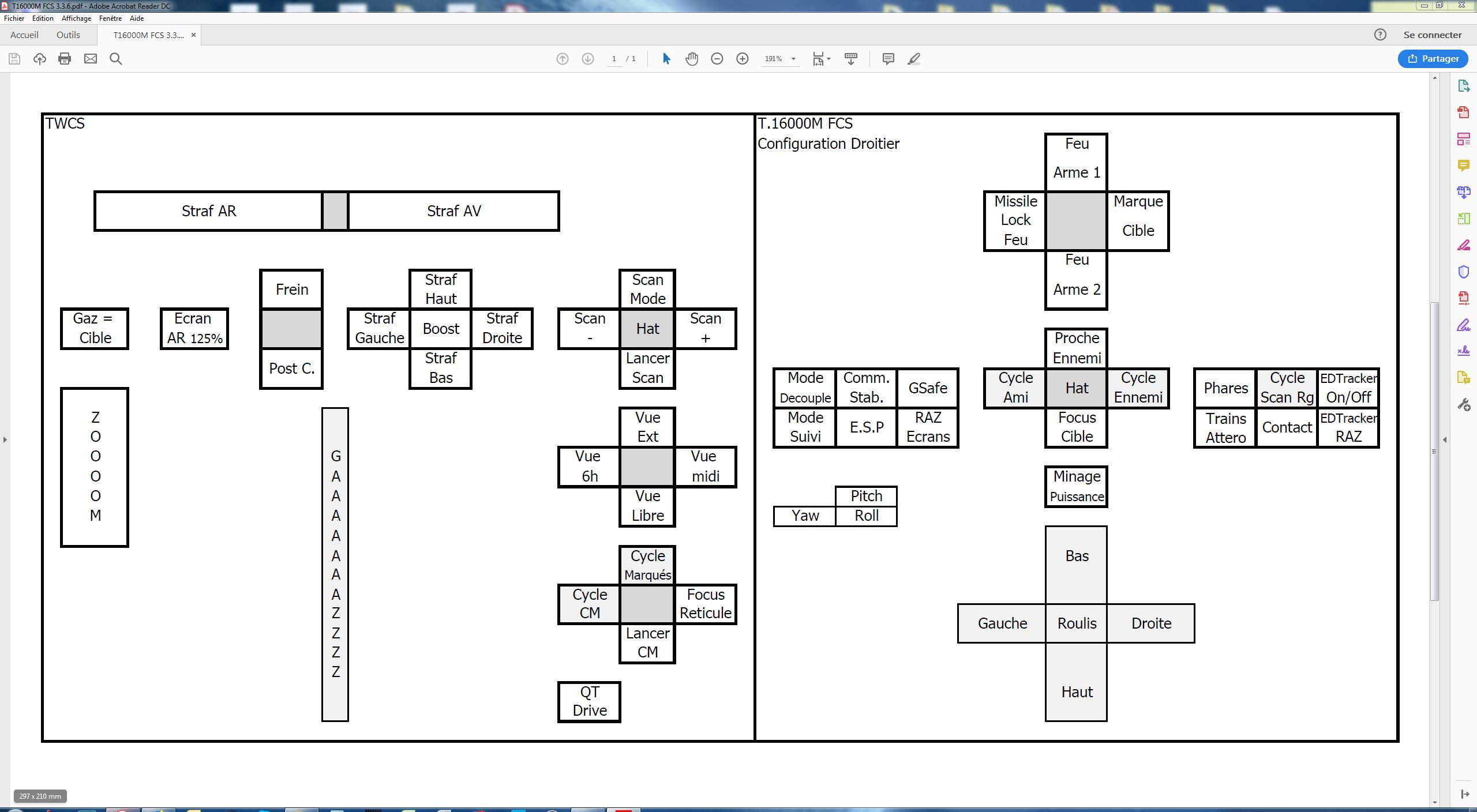This screenshot has height=812, width=1477.
Task: Click Se connecter link
Action: [1433, 35]
